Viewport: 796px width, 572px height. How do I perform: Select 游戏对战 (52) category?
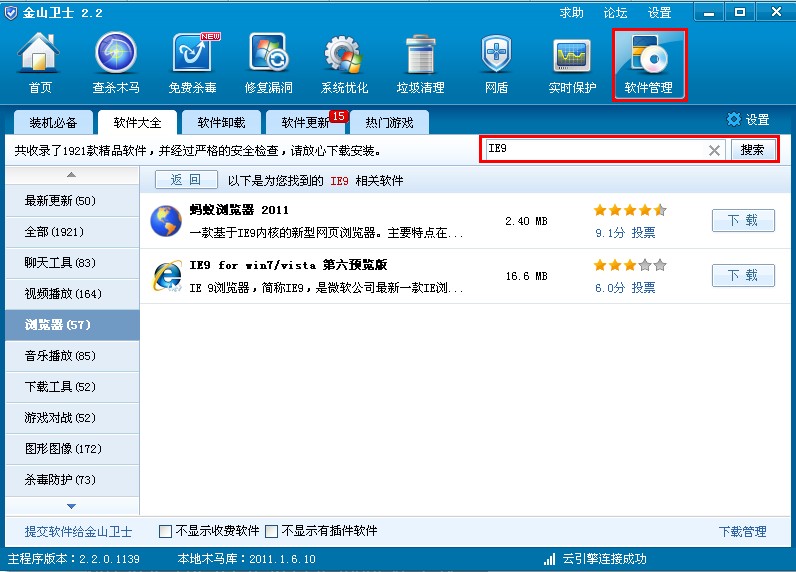[x=72, y=418]
